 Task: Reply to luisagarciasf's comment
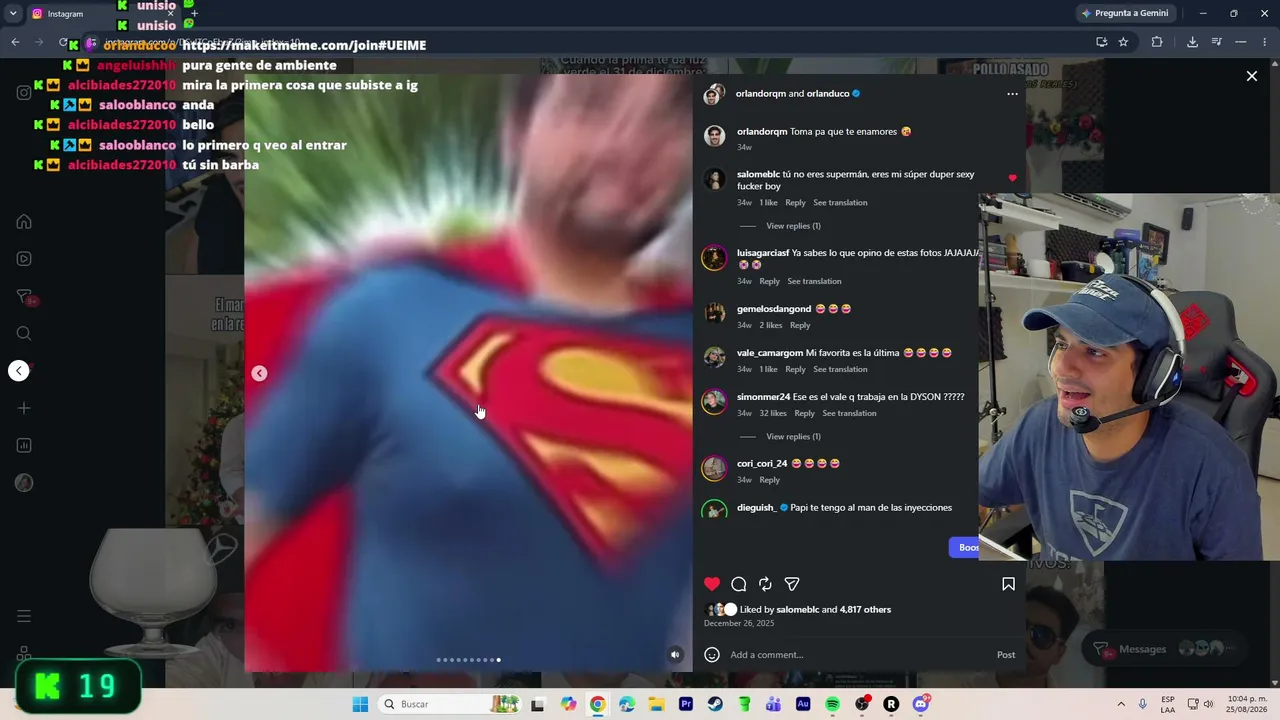[x=769, y=281]
